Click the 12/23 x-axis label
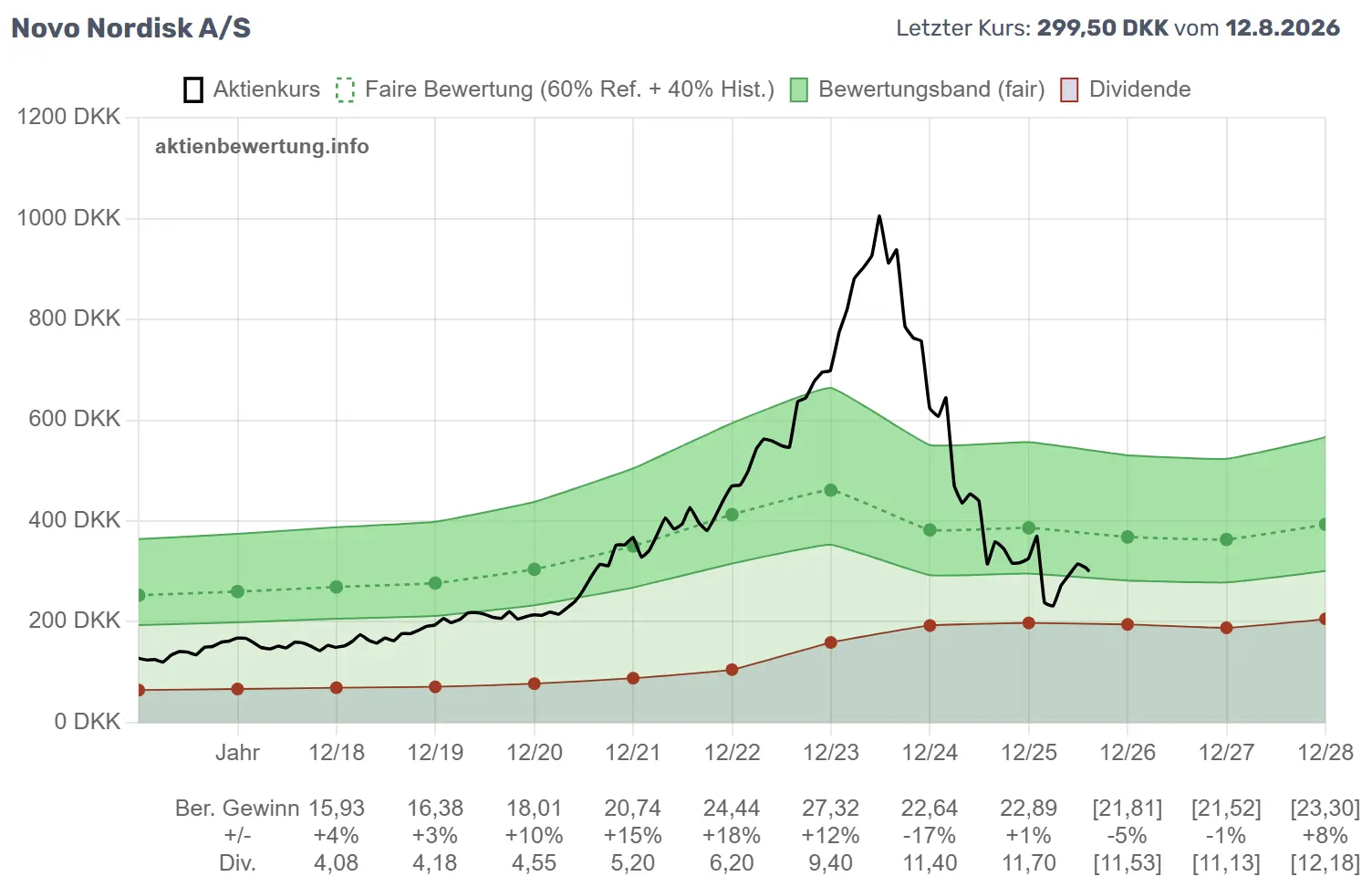The height and width of the screenshot is (887, 1372). (x=831, y=753)
